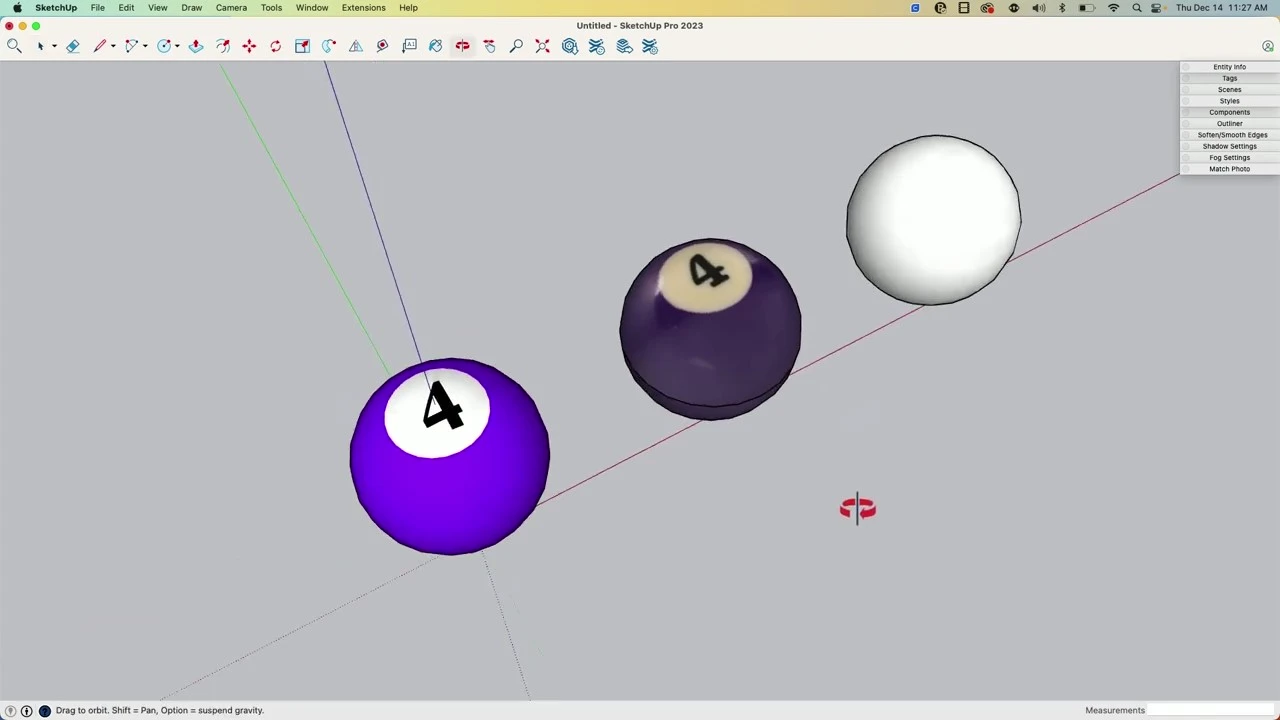
Task: Open the Extensions menu
Action: (363, 8)
